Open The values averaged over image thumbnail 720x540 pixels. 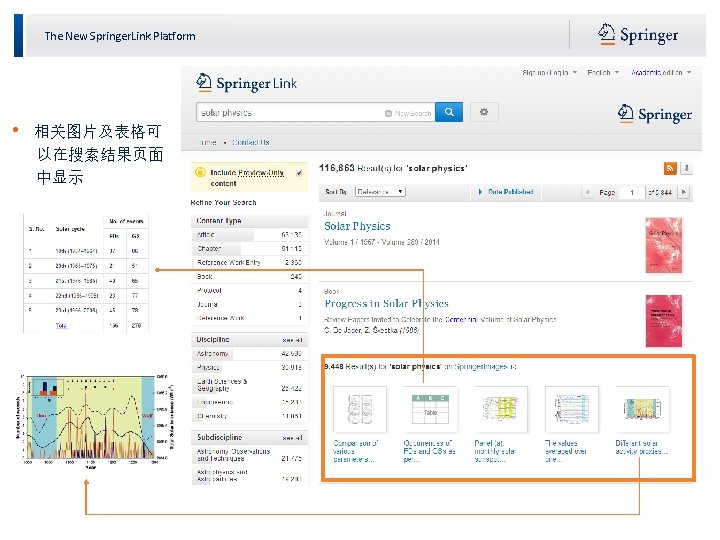click(572, 409)
